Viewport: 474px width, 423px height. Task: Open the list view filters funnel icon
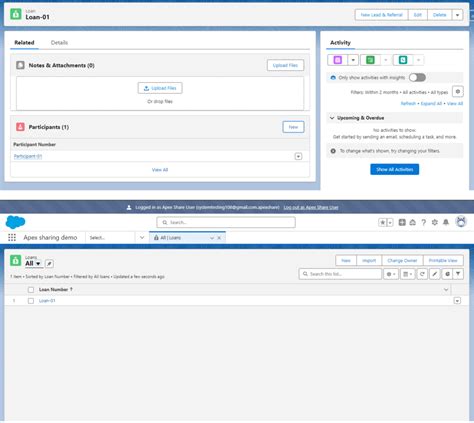click(x=458, y=274)
